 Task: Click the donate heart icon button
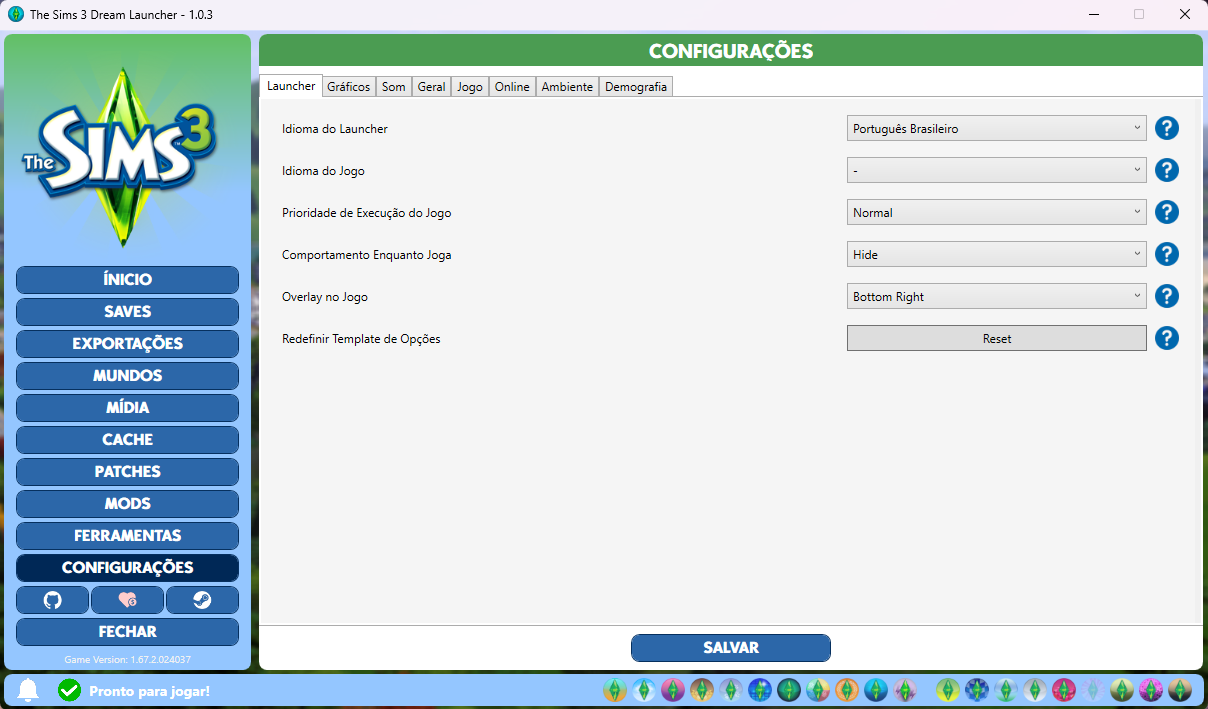(x=127, y=600)
